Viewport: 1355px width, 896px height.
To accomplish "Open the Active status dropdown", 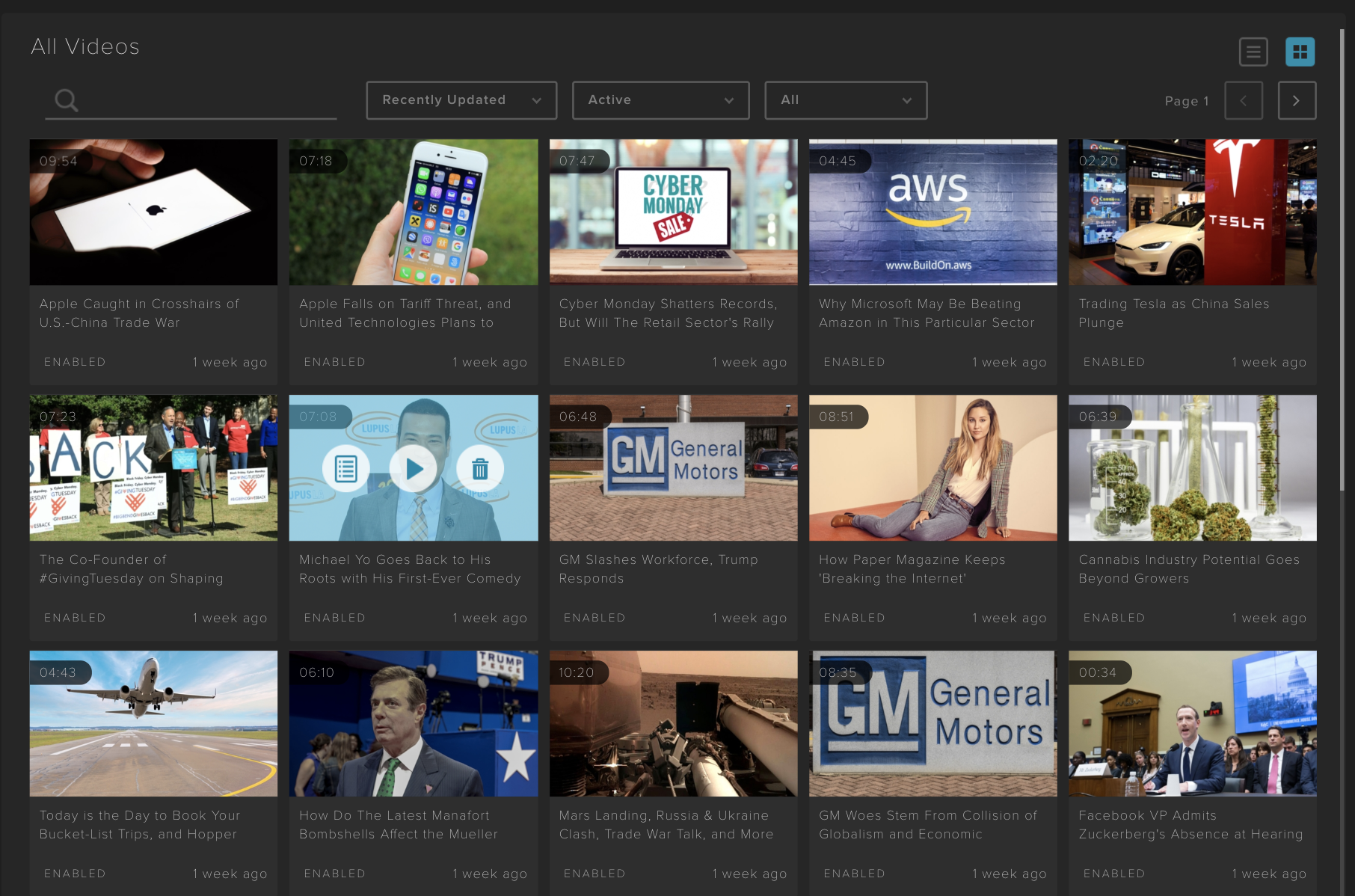I will click(661, 100).
